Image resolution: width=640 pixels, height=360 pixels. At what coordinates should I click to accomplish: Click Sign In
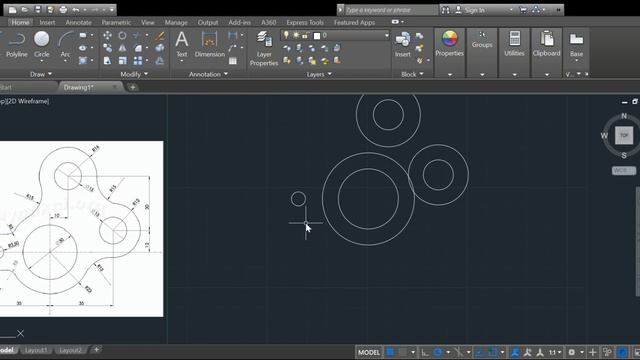[475, 10]
